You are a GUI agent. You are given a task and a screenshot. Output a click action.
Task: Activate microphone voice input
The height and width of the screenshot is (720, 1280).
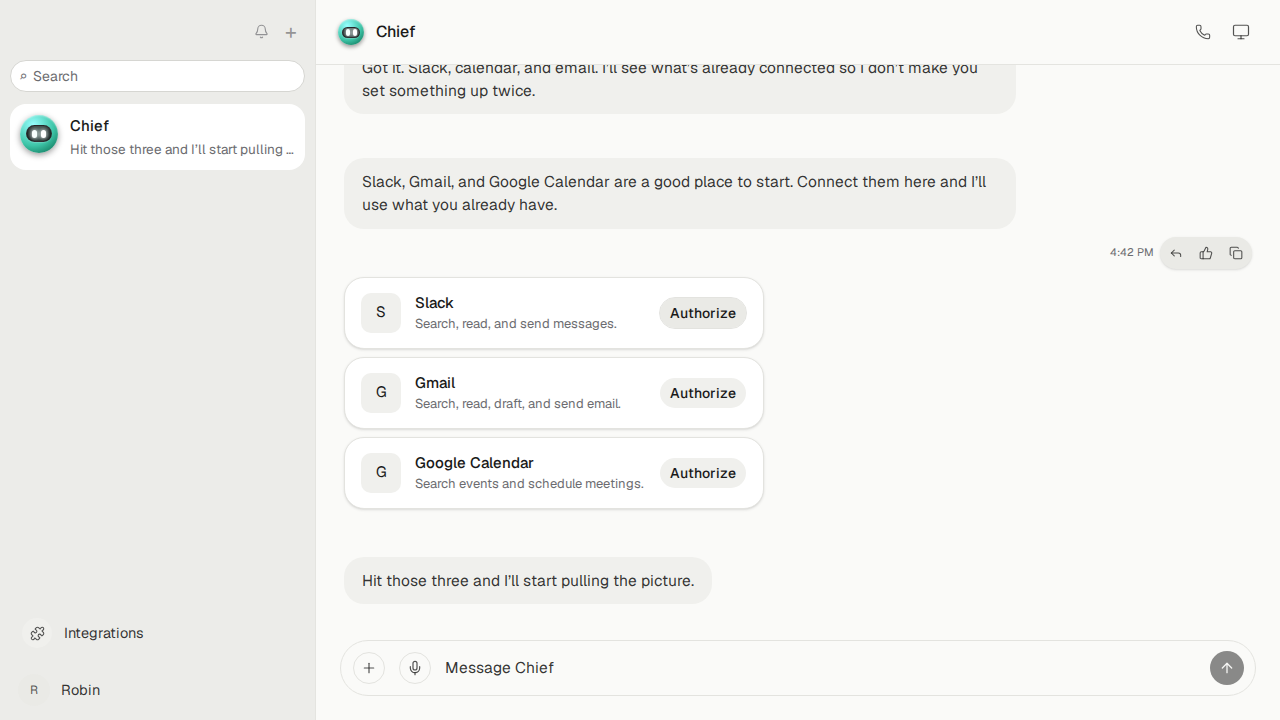tap(415, 668)
